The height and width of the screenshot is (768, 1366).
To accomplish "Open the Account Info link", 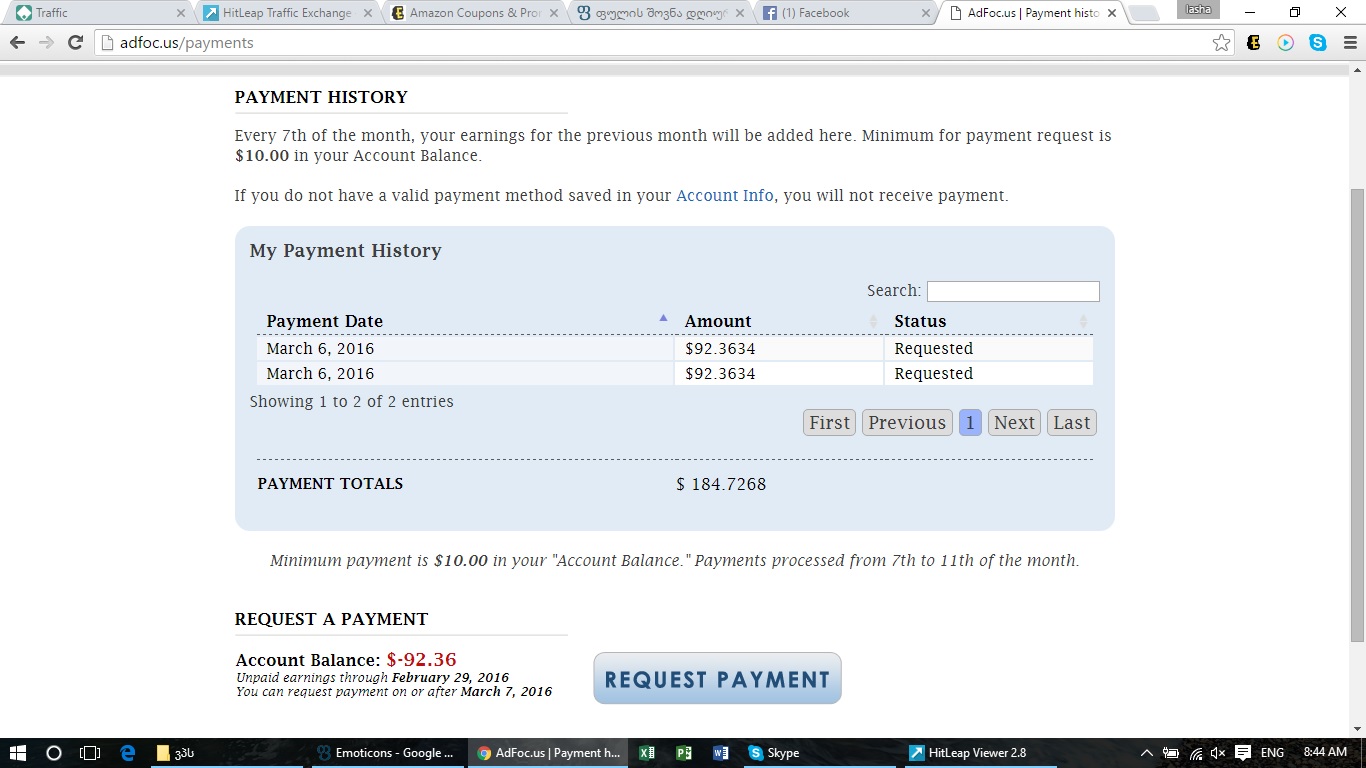I will 725,195.
